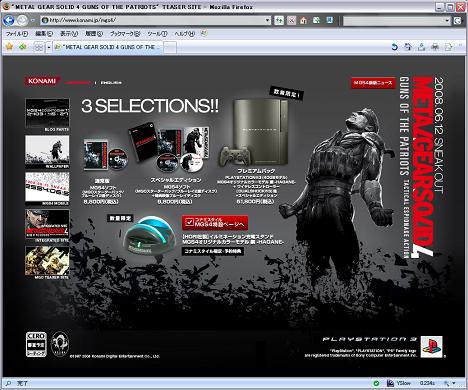Open the ブックマーク(B) menu
This screenshot has height=390, width=468.
pos(125,34)
